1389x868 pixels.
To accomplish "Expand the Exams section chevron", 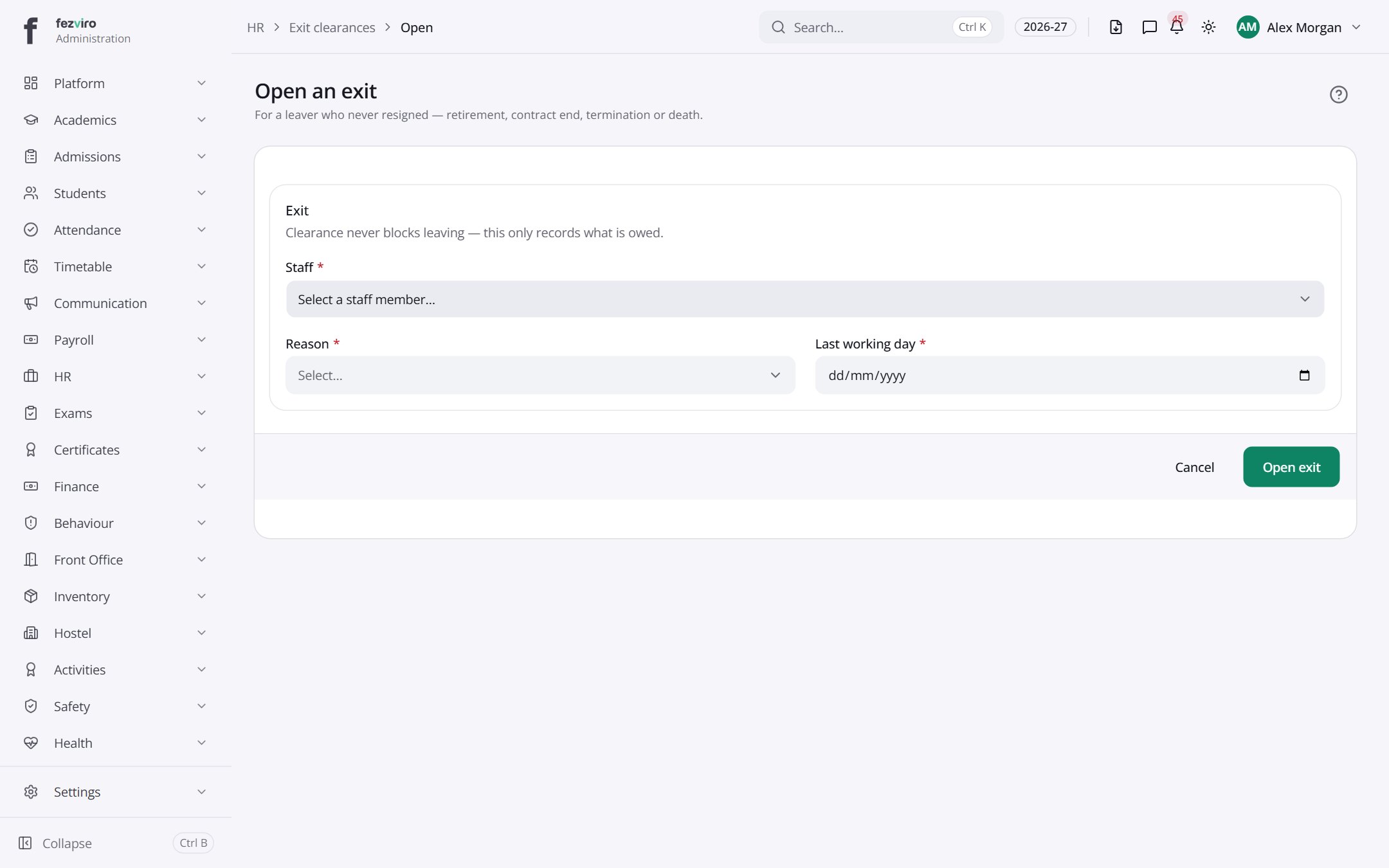I will pyautogui.click(x=201, y=413).
